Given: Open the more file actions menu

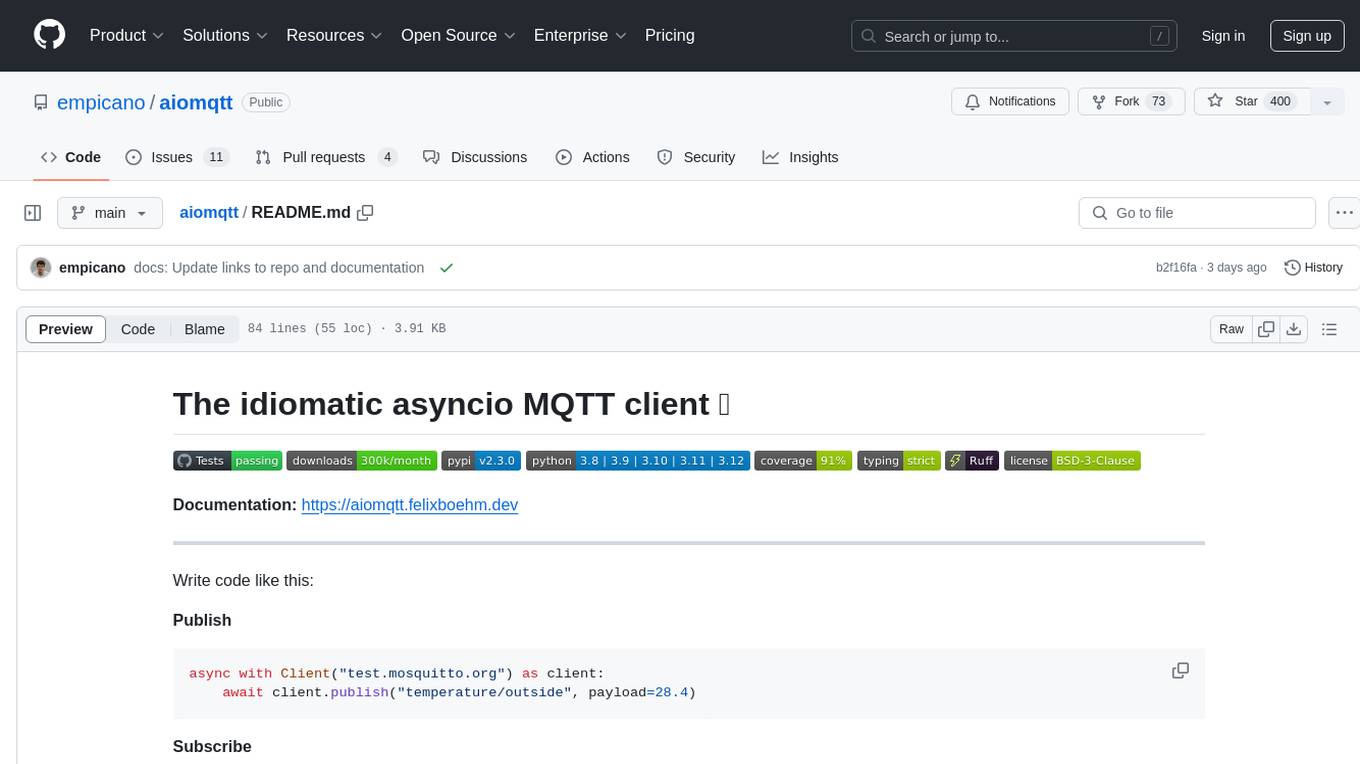Looking at the screenshot, I should (x=1344, y=213).
